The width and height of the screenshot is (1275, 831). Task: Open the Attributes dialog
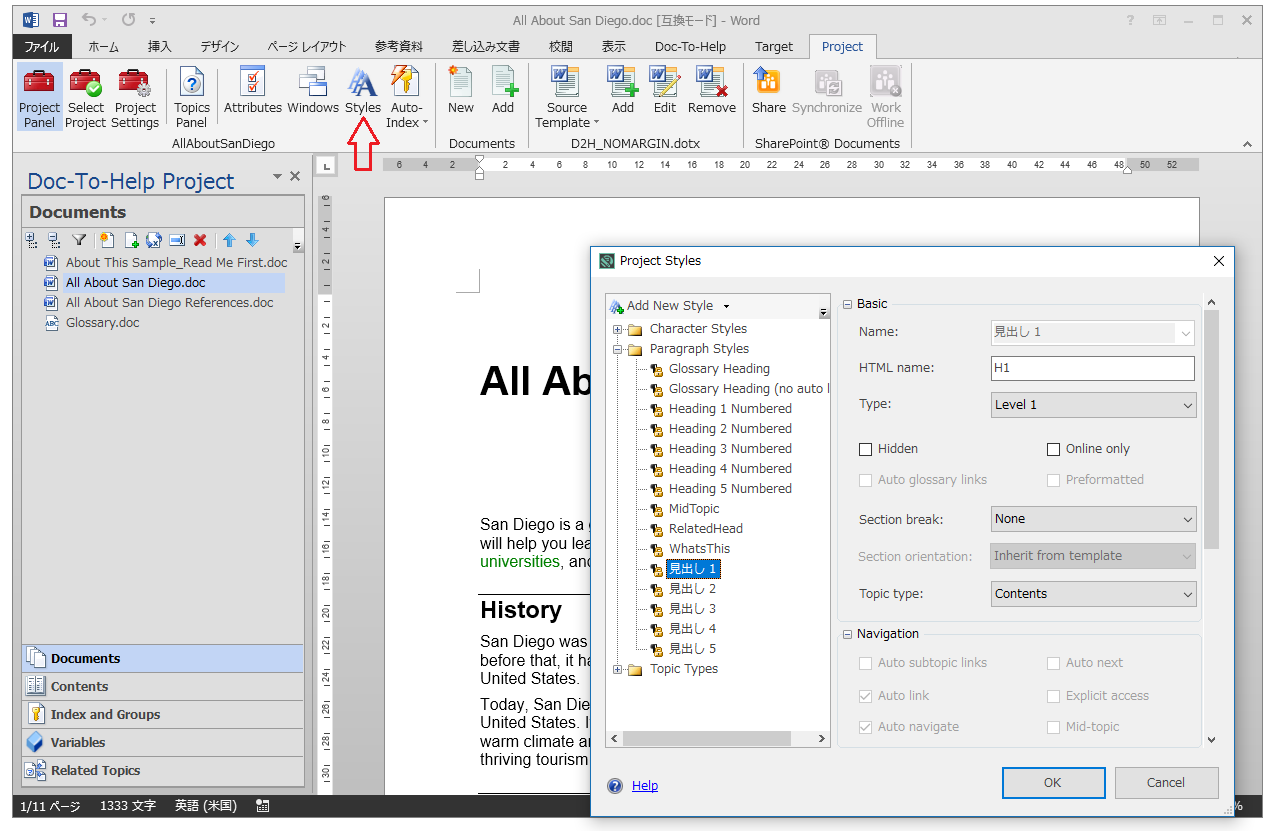253,91
